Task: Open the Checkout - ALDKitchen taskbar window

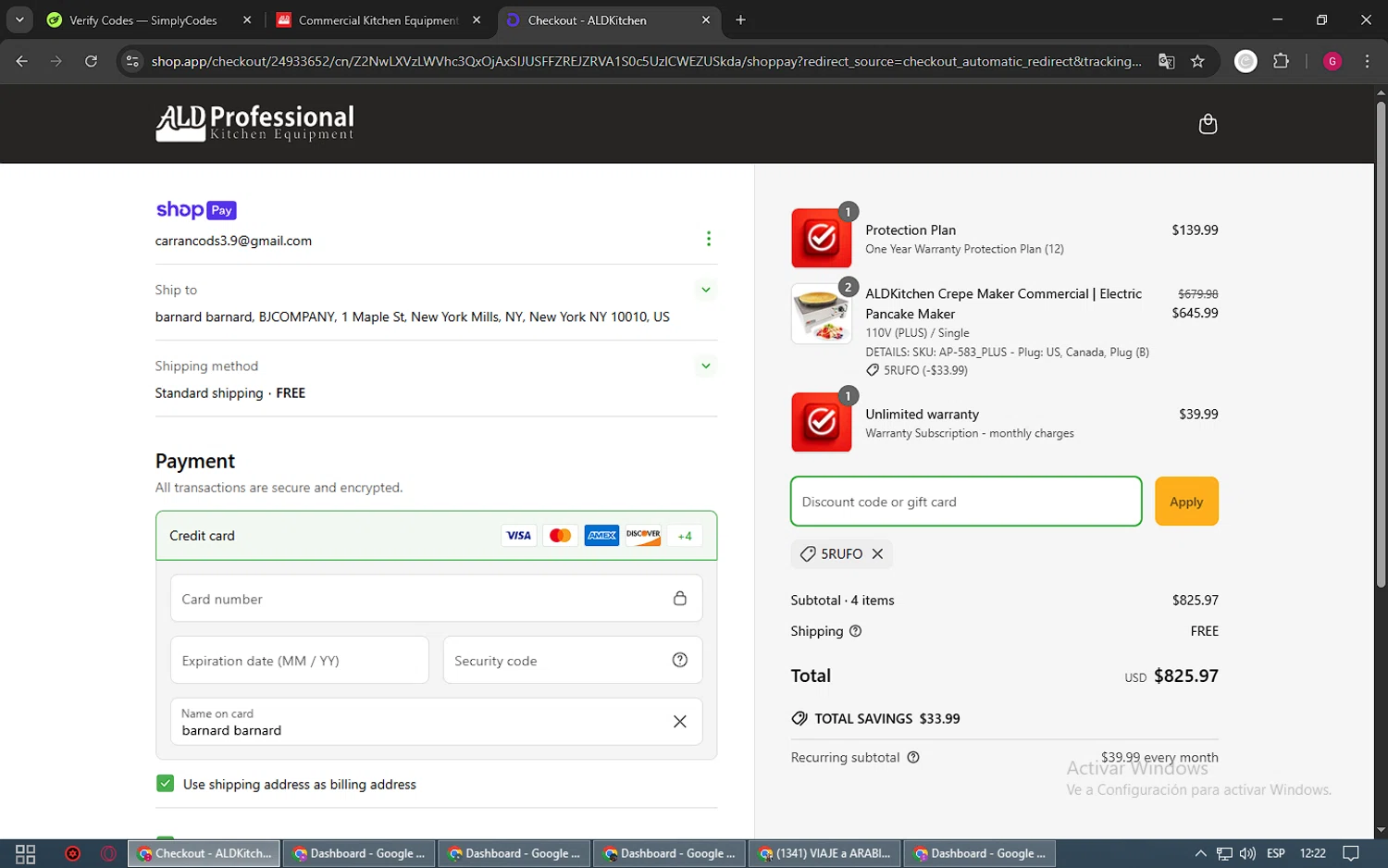Action: coord(204,853)
